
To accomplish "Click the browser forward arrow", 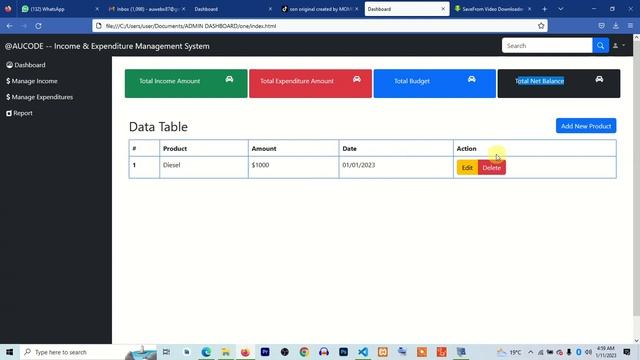I will pyautogui.click(x=24, y=26).
